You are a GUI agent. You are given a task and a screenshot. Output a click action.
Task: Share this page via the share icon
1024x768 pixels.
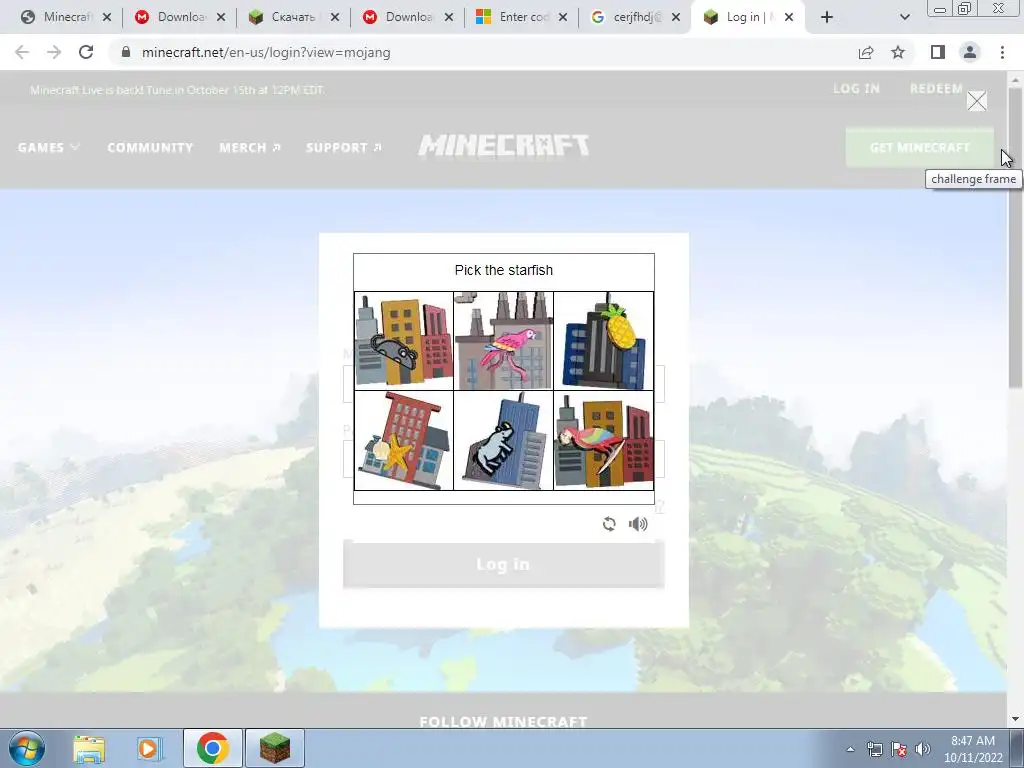coord(866,52)
